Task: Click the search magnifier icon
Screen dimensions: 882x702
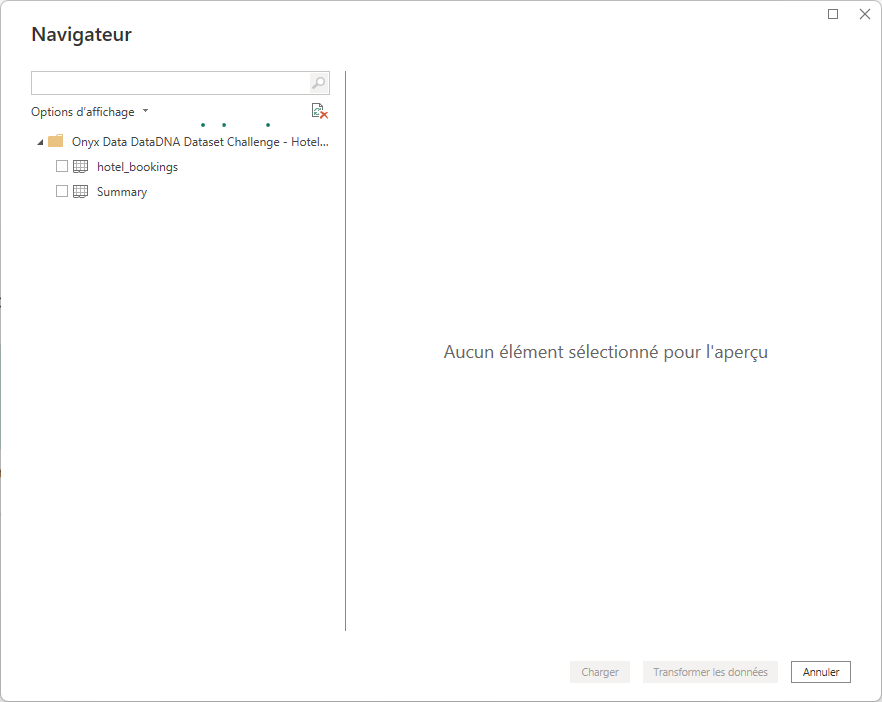Action: click(x=319, y=83)
